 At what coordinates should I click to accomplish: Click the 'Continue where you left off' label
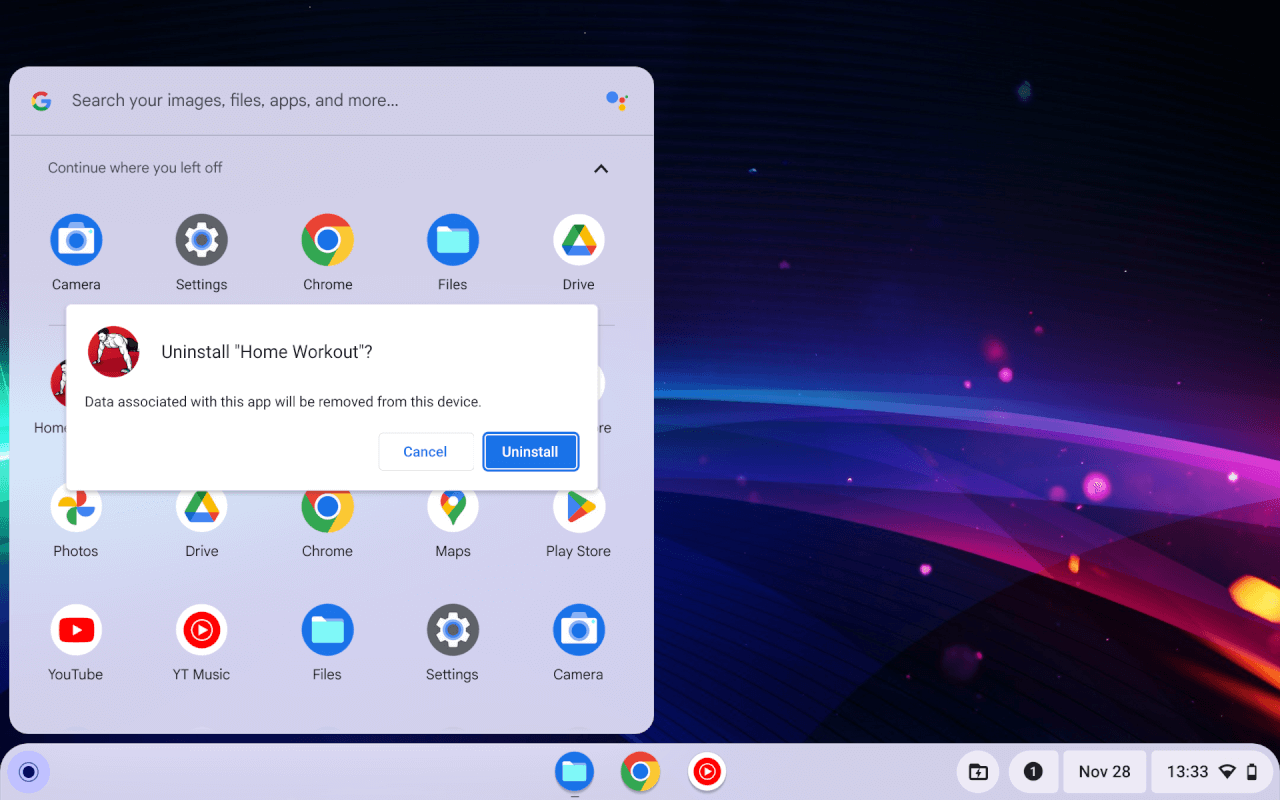pyautogui.click(x=135, y=168)
